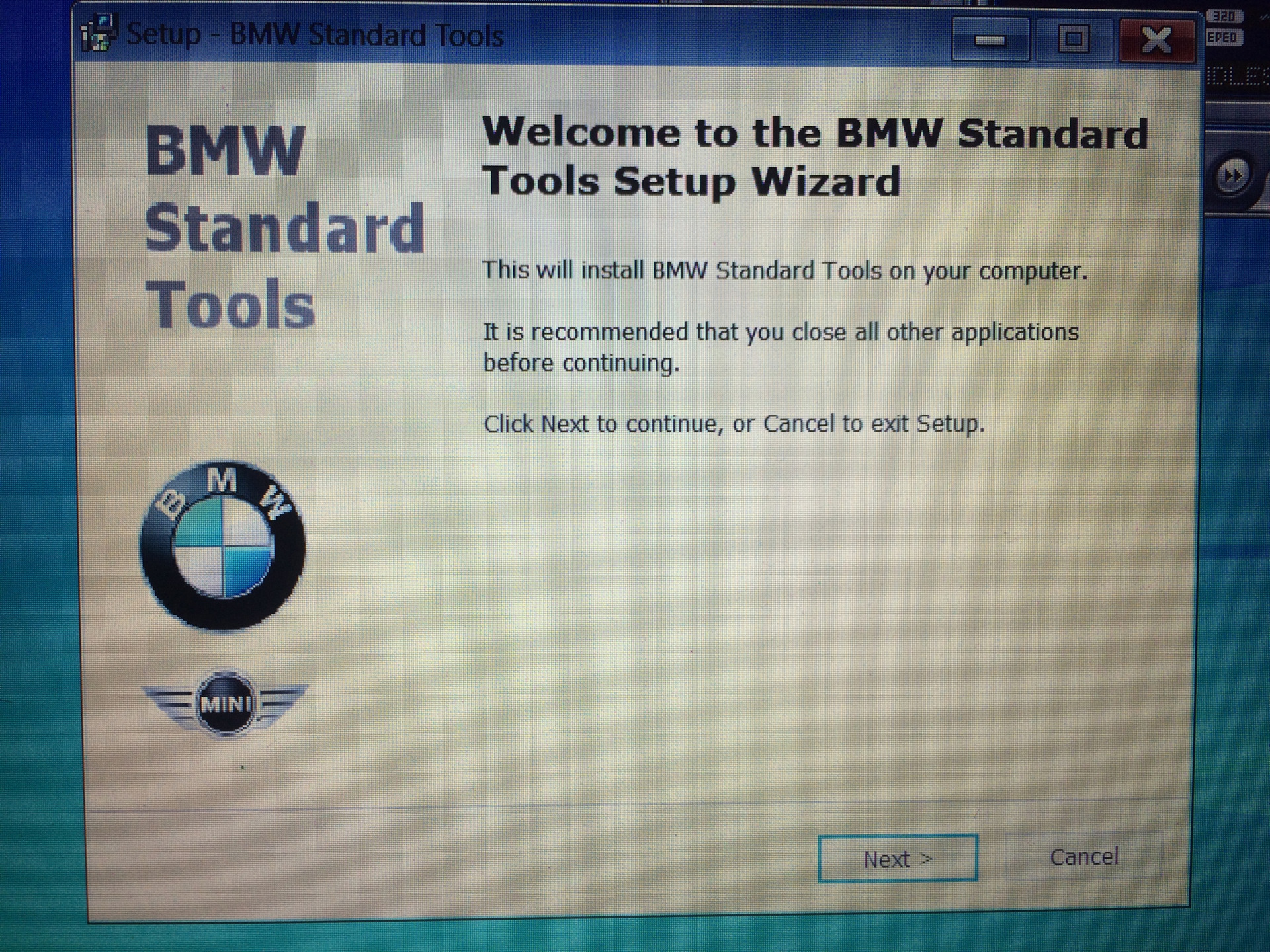Click text 'This will install BMW Standard Tools'
The image size is (1270, 952).
pyautogui.click(x=682, y=270)
